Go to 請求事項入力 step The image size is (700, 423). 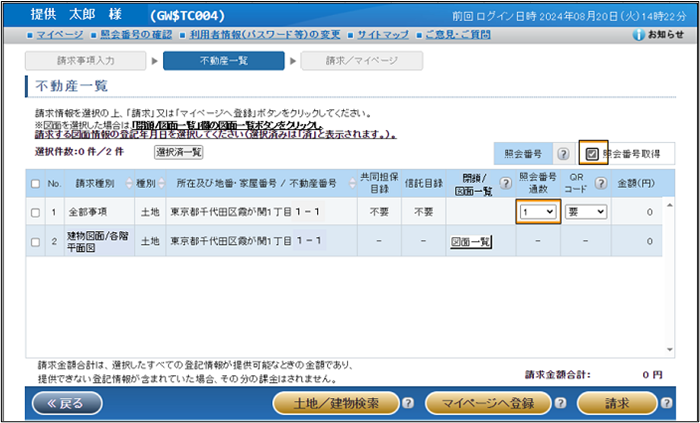coord(85,61)
